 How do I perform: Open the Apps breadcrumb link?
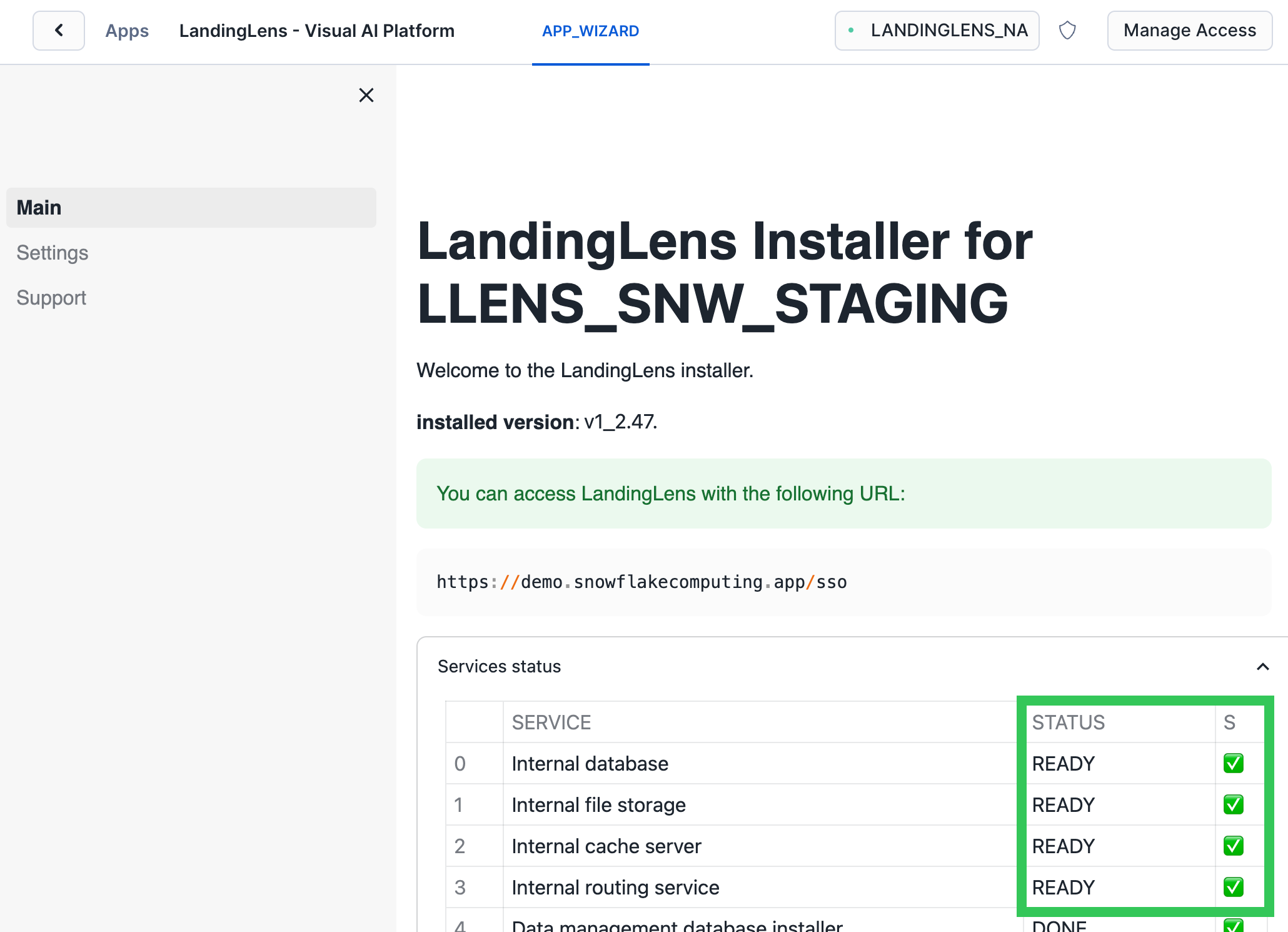pyautogui.click(x=126, y=31)
